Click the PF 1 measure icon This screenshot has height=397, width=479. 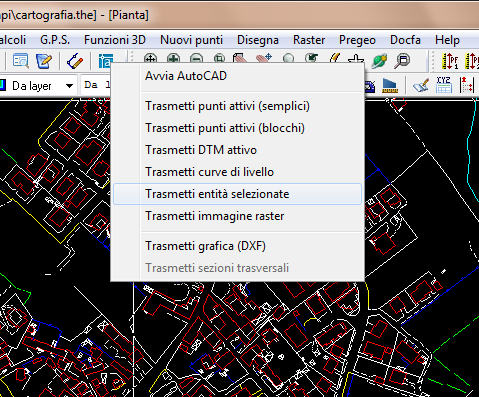450,61
